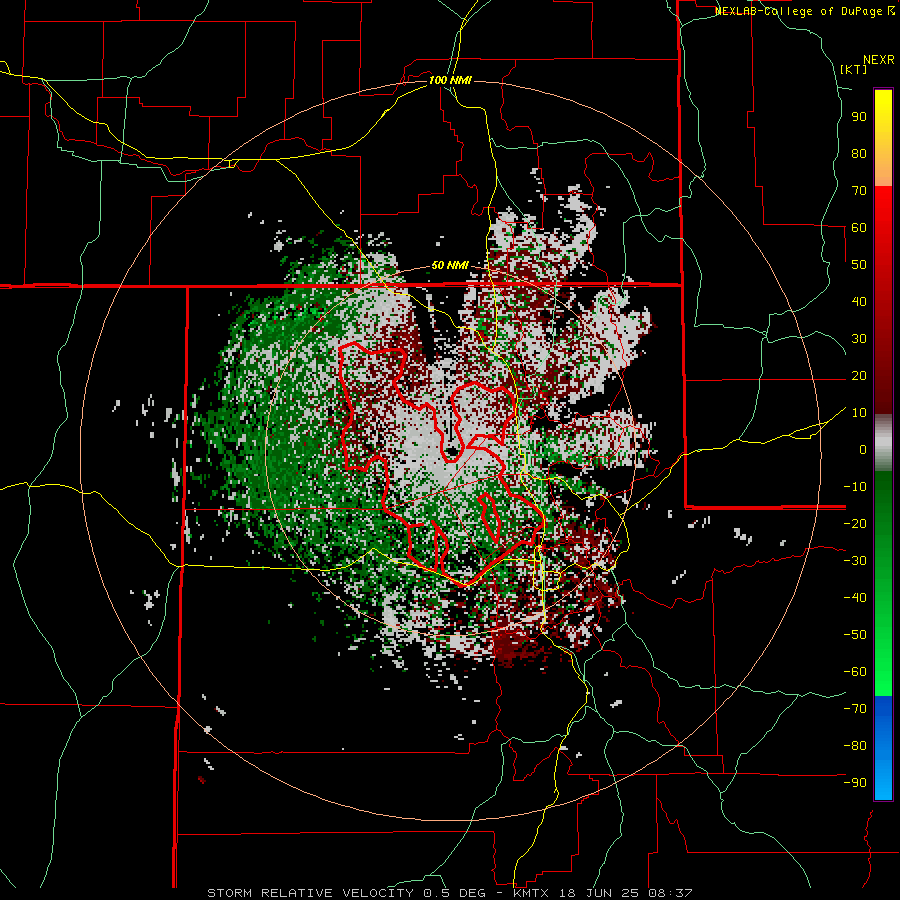Click the STORM RELATIVE VELOCITY product caption

(449, 893)
